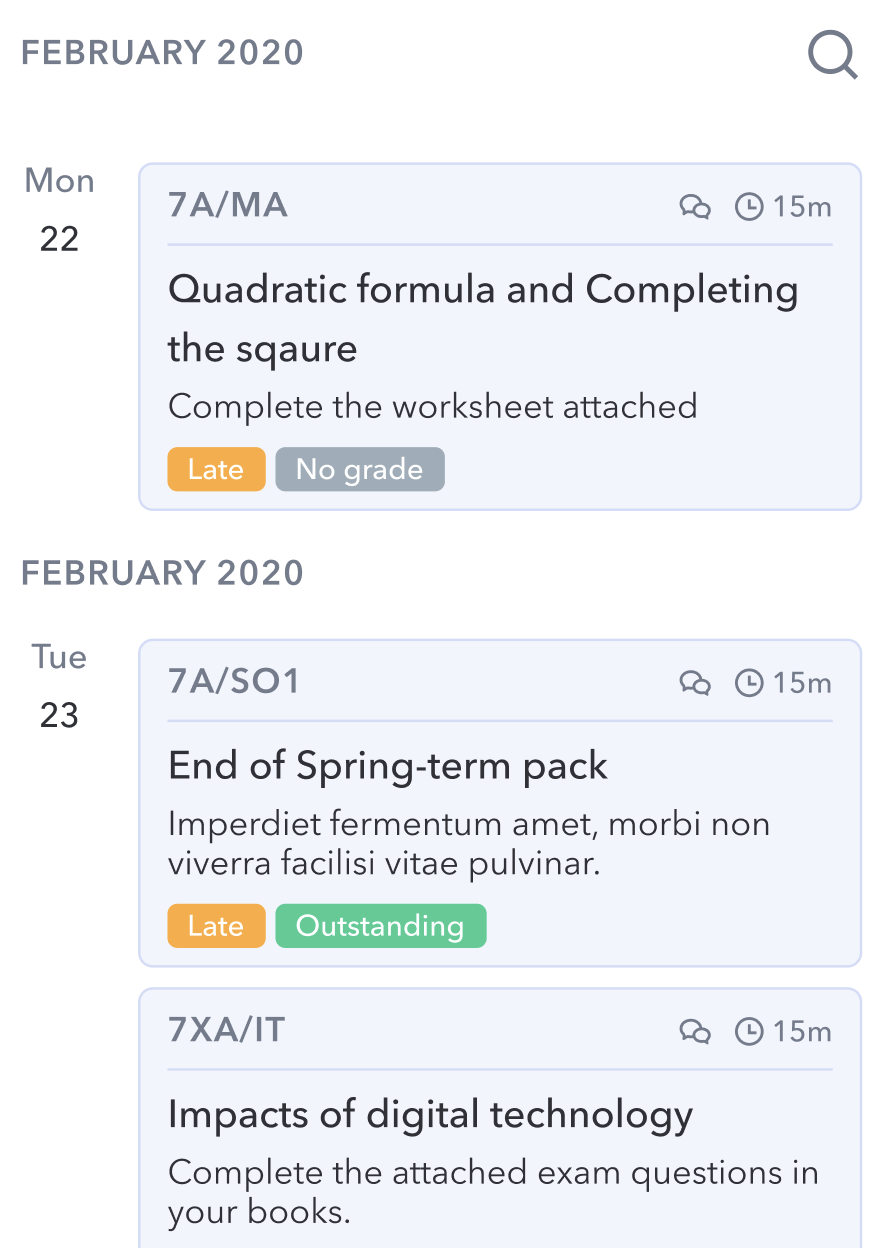This screenshot has width=890, height=1248.
Task: Click the No grade tag
Action: [359, 469]
